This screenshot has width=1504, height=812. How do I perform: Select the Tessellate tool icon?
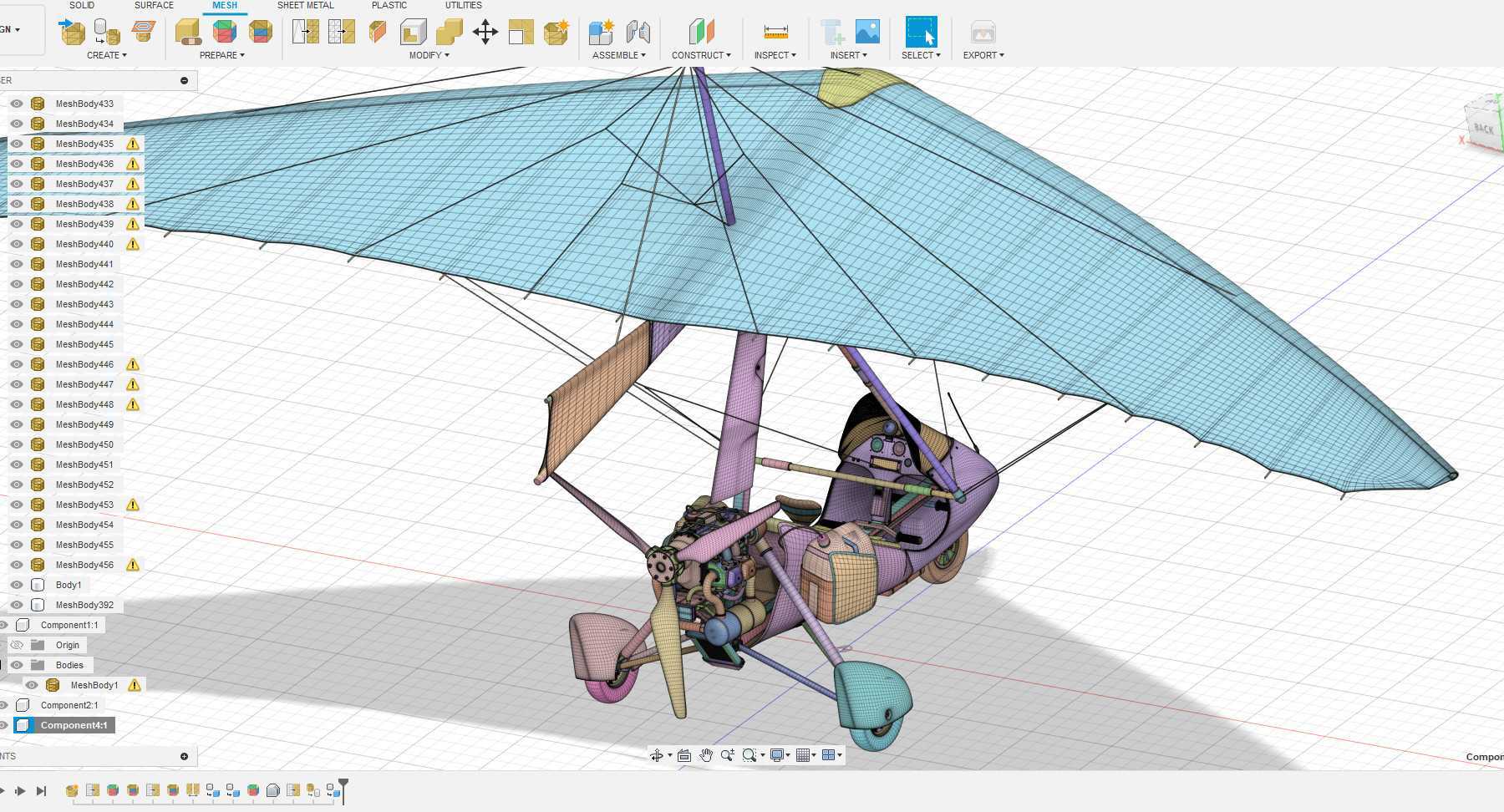[107, 32]
